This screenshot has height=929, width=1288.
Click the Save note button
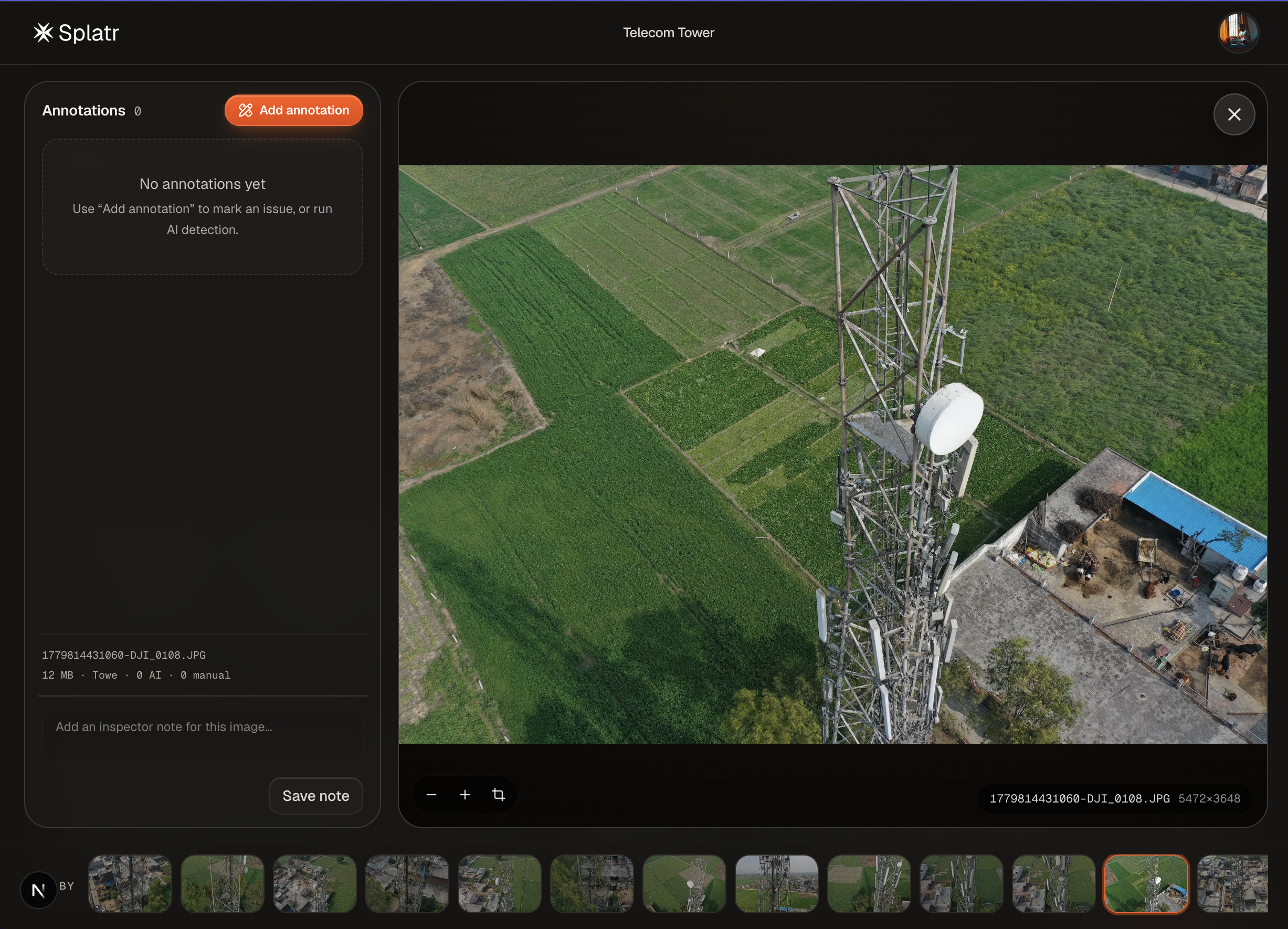316,796
